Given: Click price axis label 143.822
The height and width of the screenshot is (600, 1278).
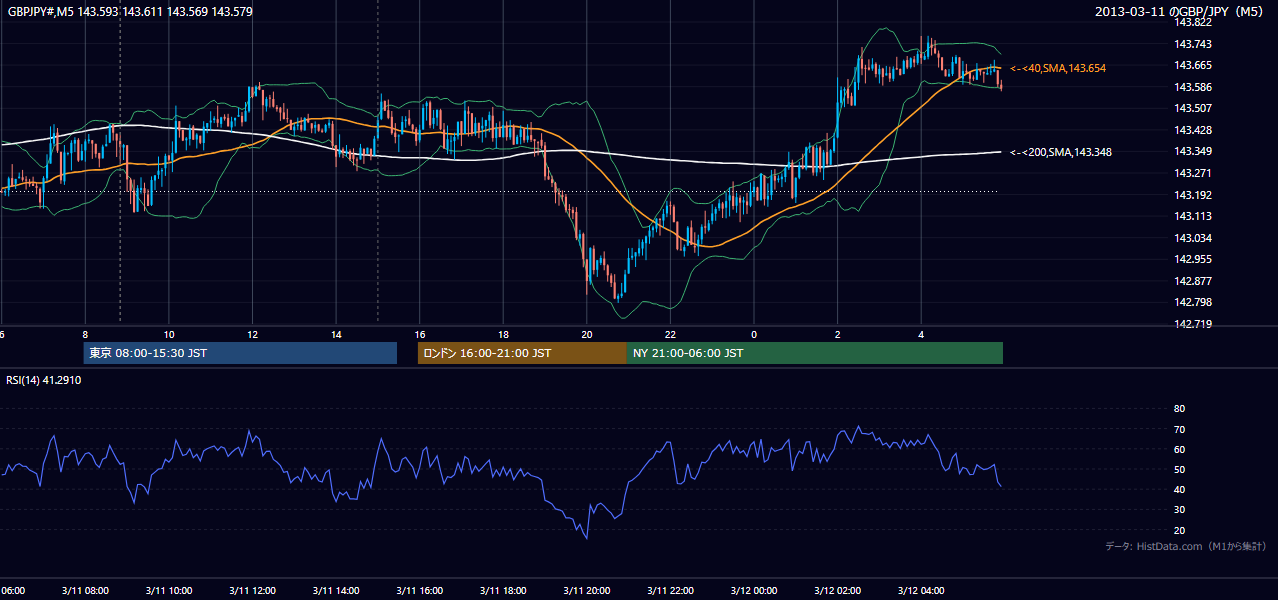Looking at the screenshot, I should [1194, 22].
